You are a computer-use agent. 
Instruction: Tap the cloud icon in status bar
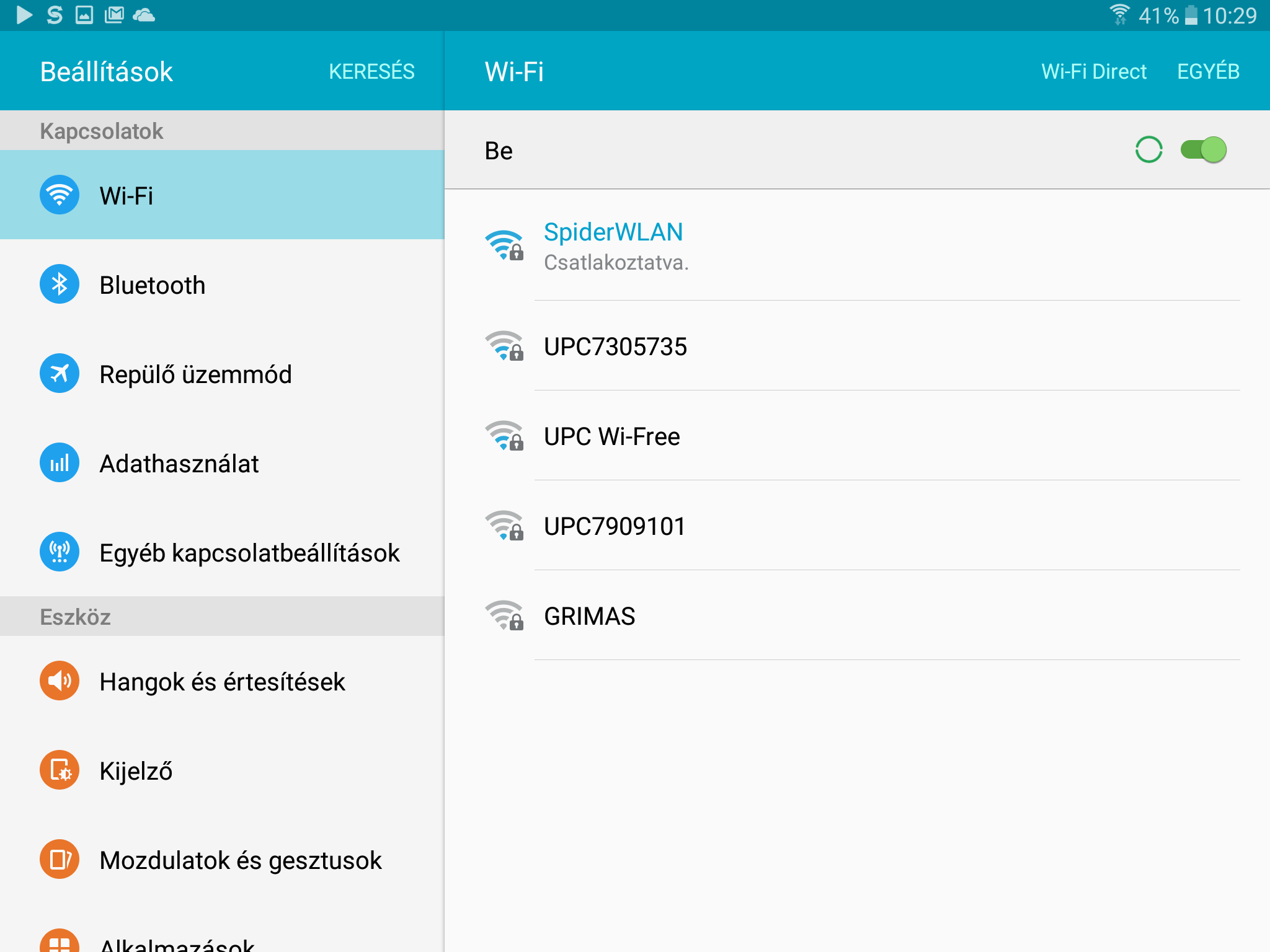point(144,15)
